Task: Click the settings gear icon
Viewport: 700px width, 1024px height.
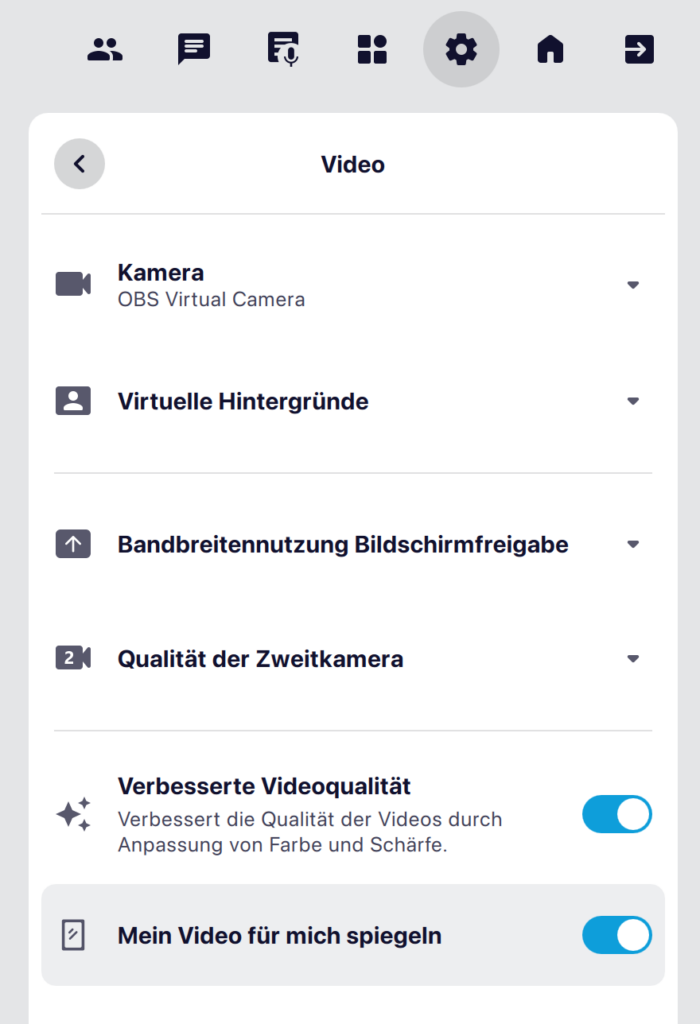Action: click(x=461, y=48)
